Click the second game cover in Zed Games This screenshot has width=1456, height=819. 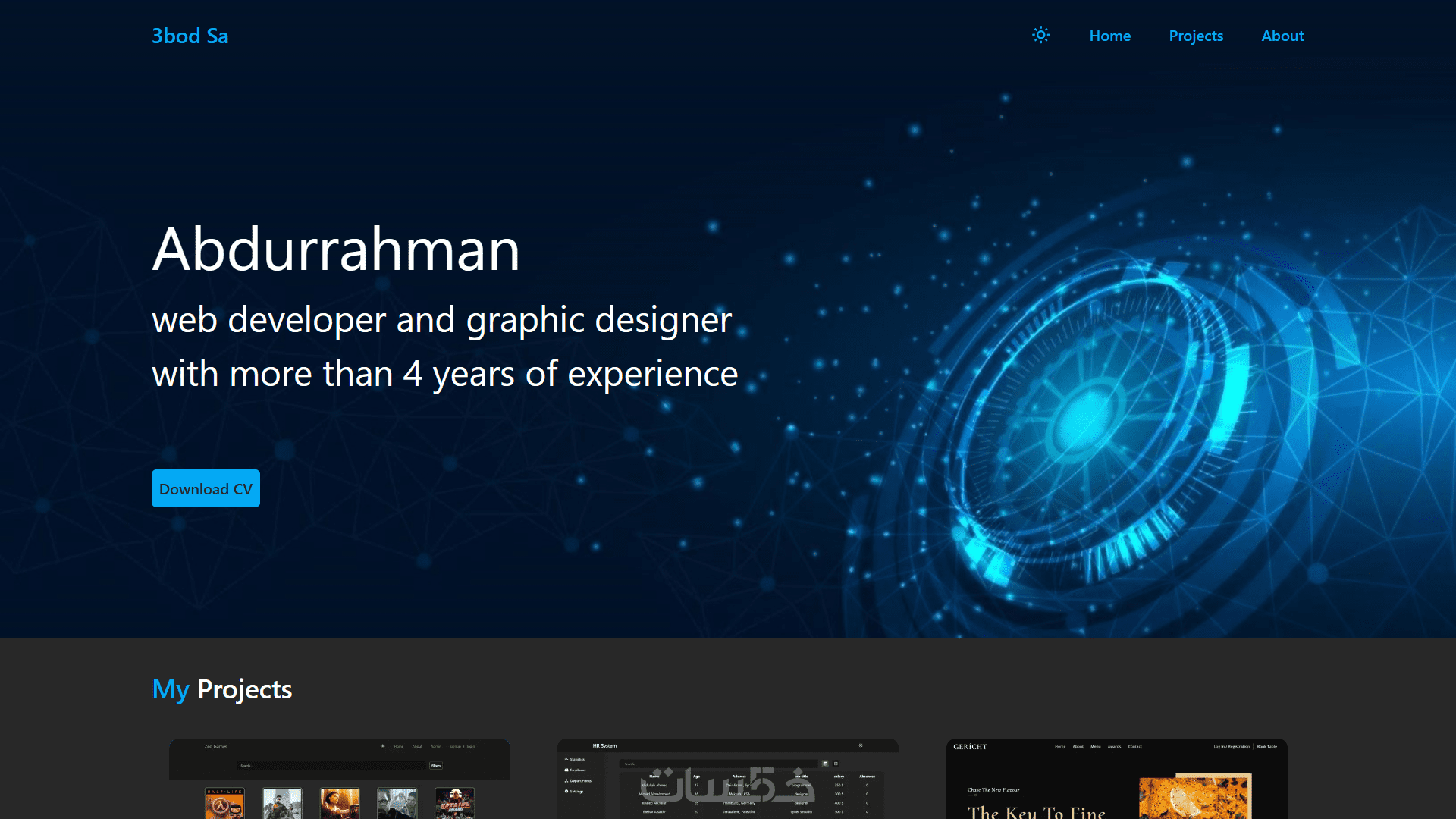[282, 803]
